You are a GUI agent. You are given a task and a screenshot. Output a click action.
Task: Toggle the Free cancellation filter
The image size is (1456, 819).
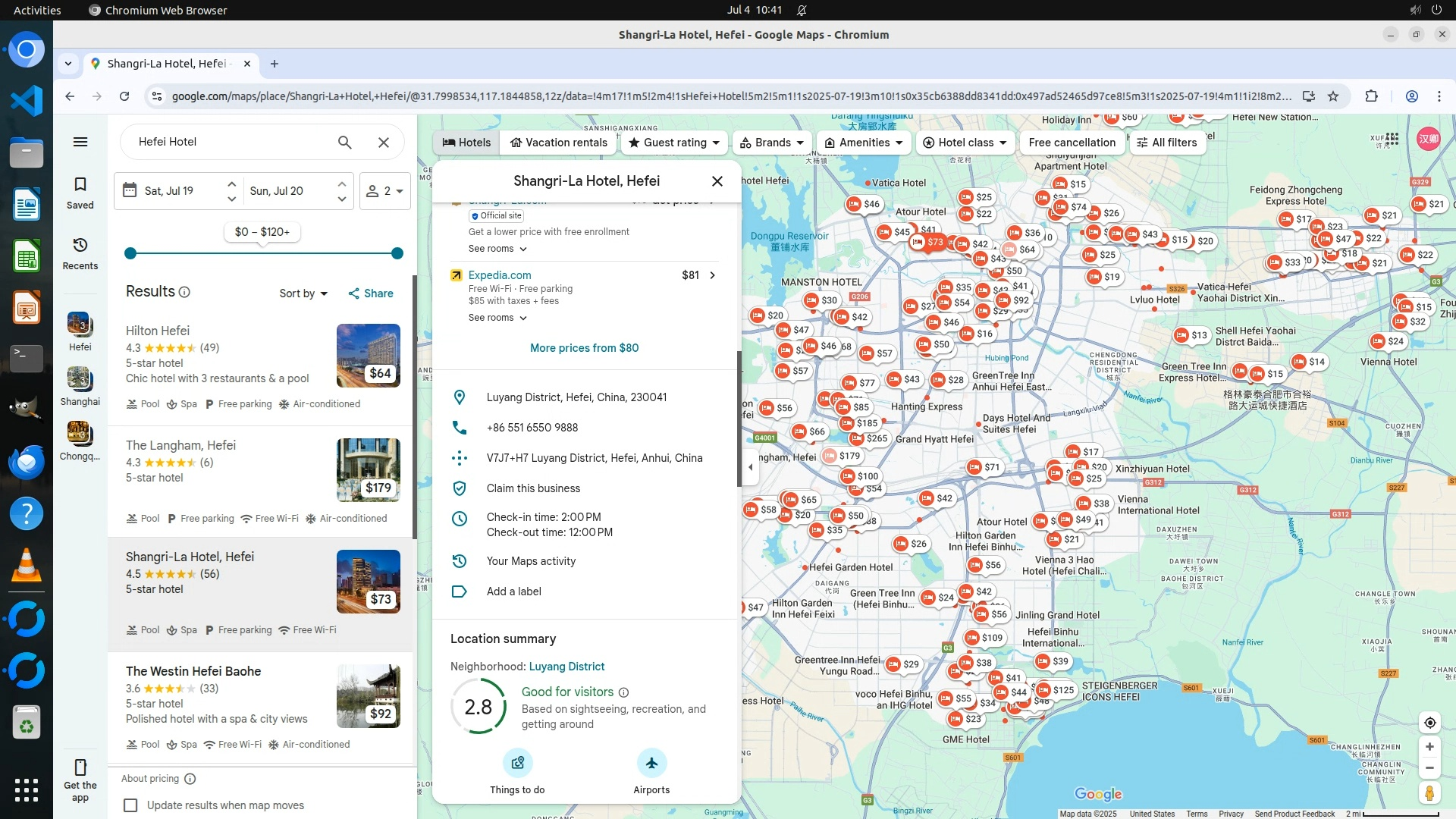[x=1072, y=143]
